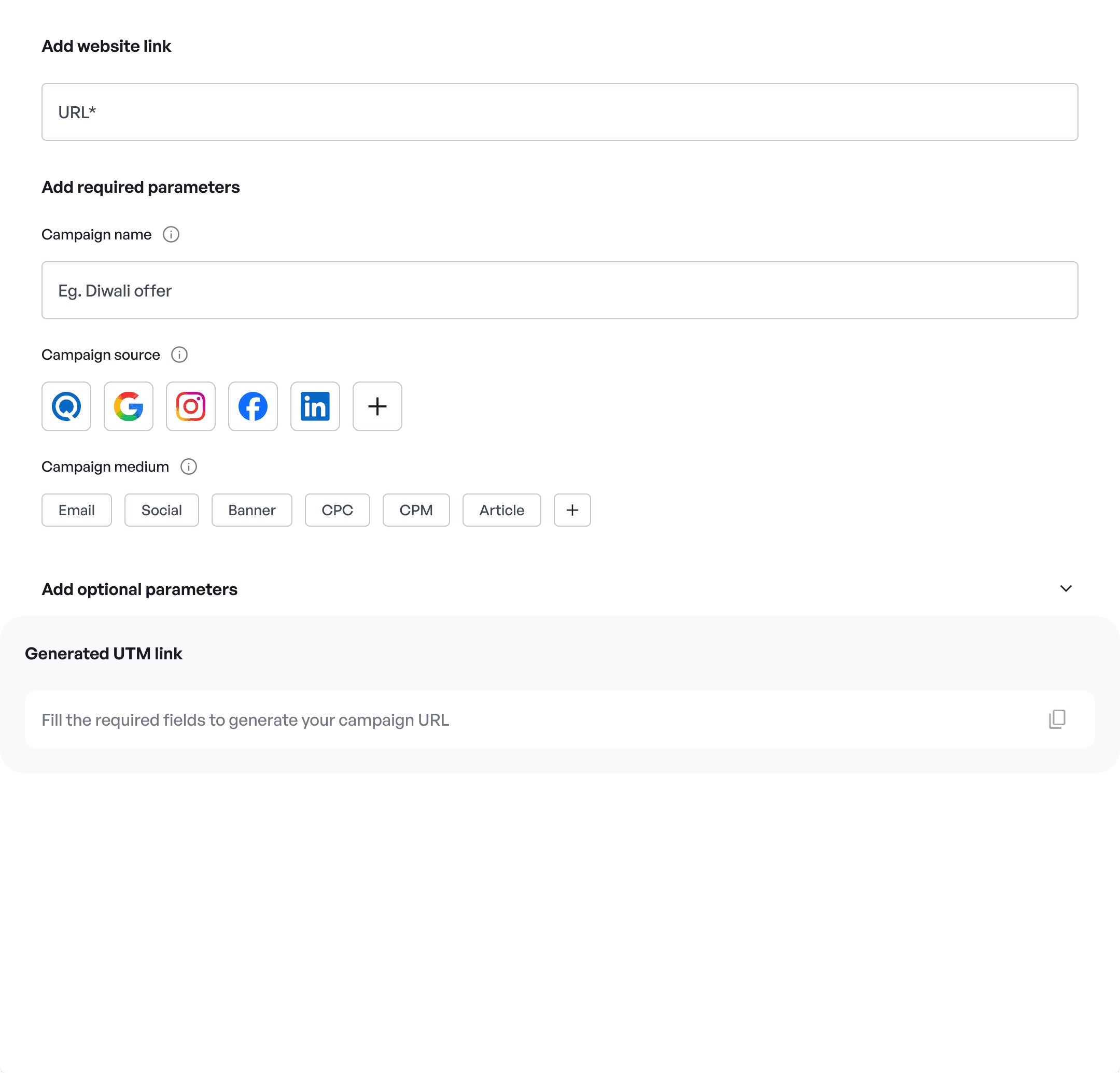Select the Email medium chip

(x=77, y=510)
